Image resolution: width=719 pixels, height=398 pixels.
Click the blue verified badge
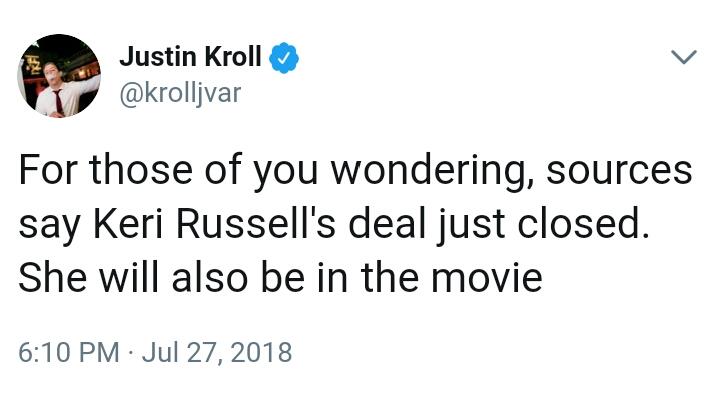click(283, 57)
